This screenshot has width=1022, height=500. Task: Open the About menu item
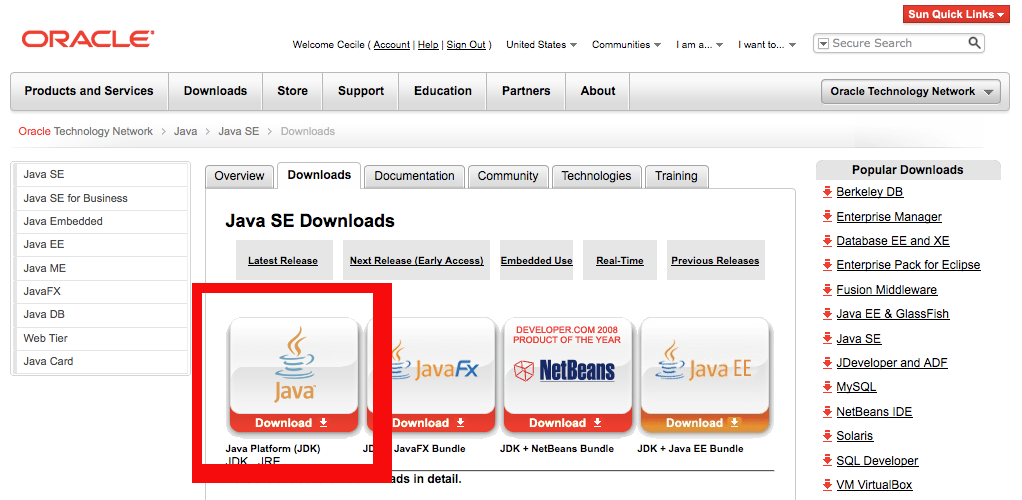coord(598,91)
